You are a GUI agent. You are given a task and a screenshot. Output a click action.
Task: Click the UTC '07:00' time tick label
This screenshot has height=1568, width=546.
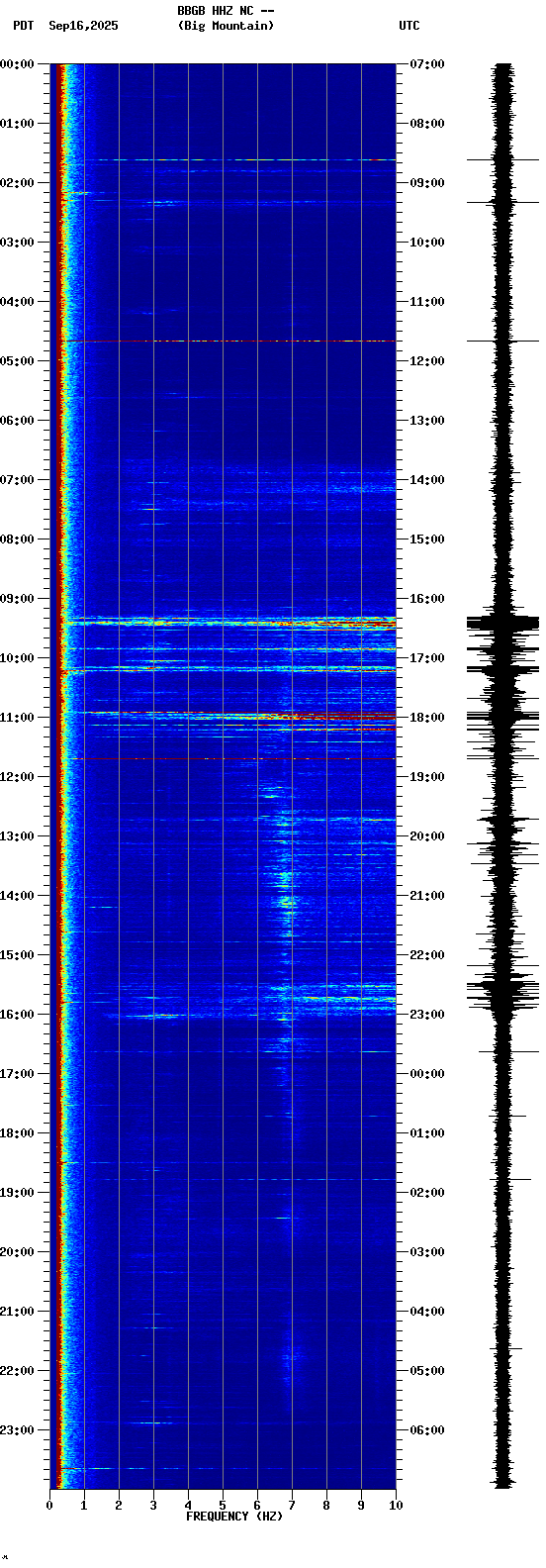click(x=427, y=64)
